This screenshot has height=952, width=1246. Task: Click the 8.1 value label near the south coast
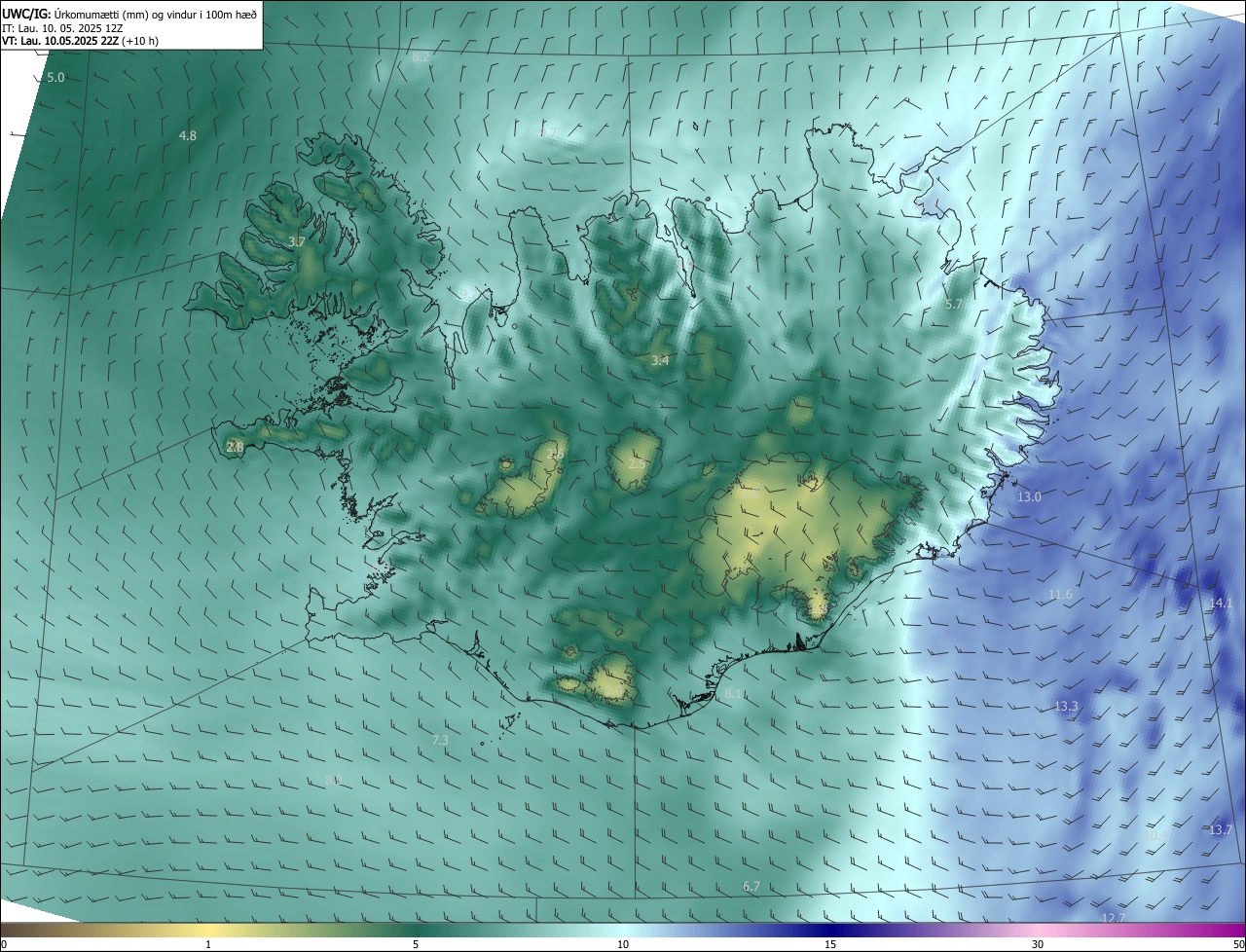pyautogui.click(x=734, y=693)
